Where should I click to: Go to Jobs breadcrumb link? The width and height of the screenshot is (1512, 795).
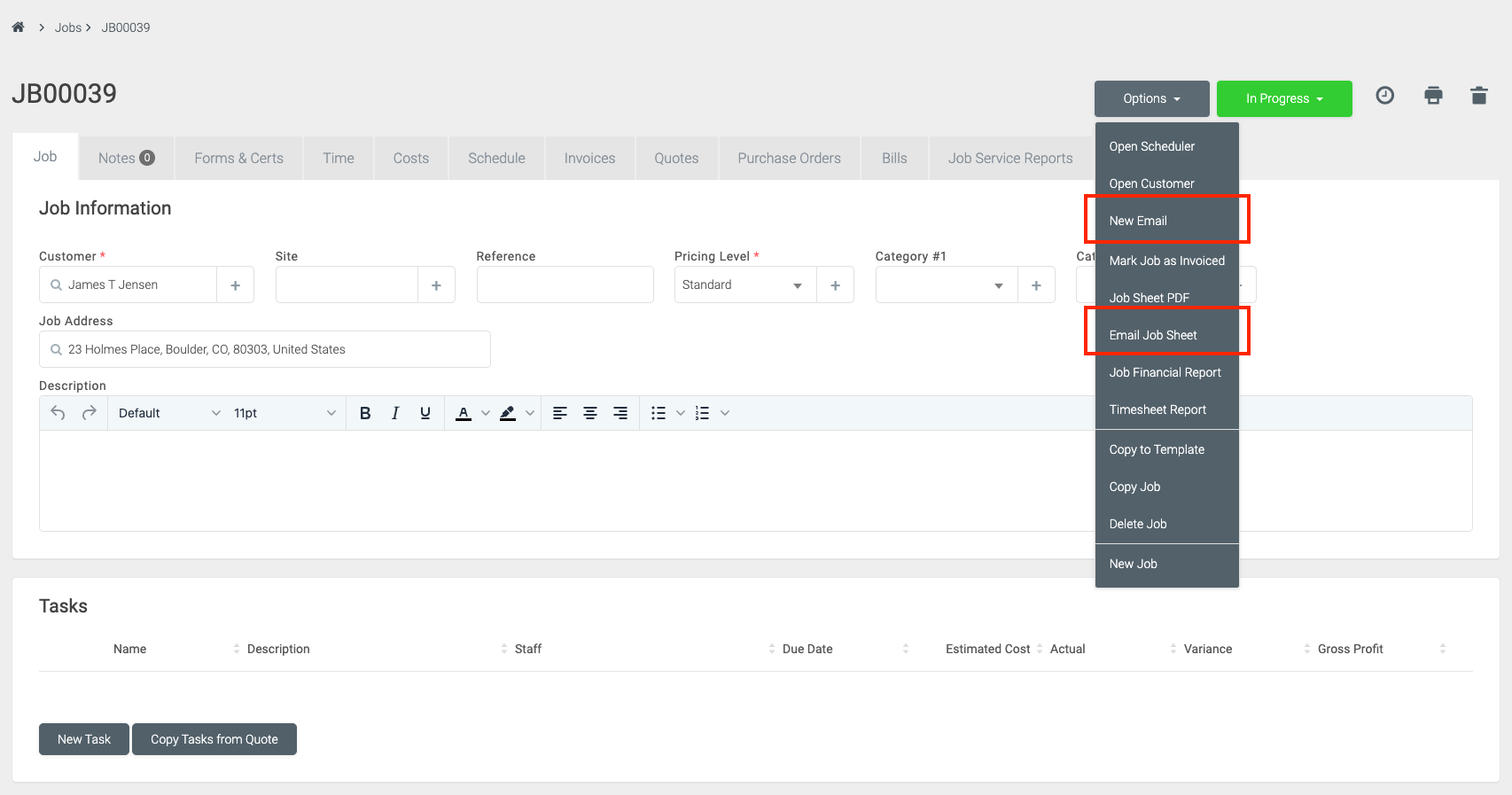68,27
